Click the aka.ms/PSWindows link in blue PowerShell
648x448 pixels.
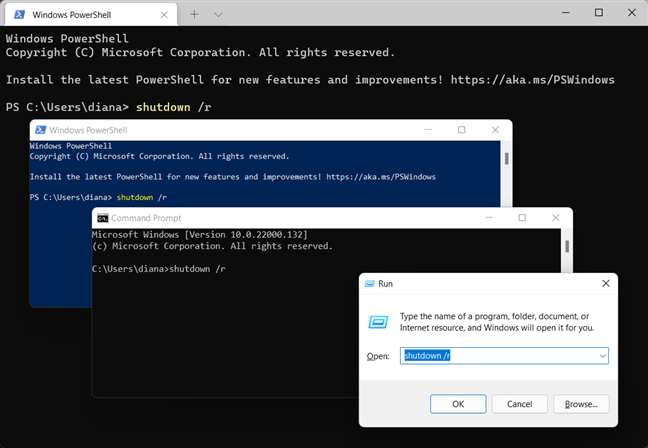pyautogui.click(x=381, y=177)
